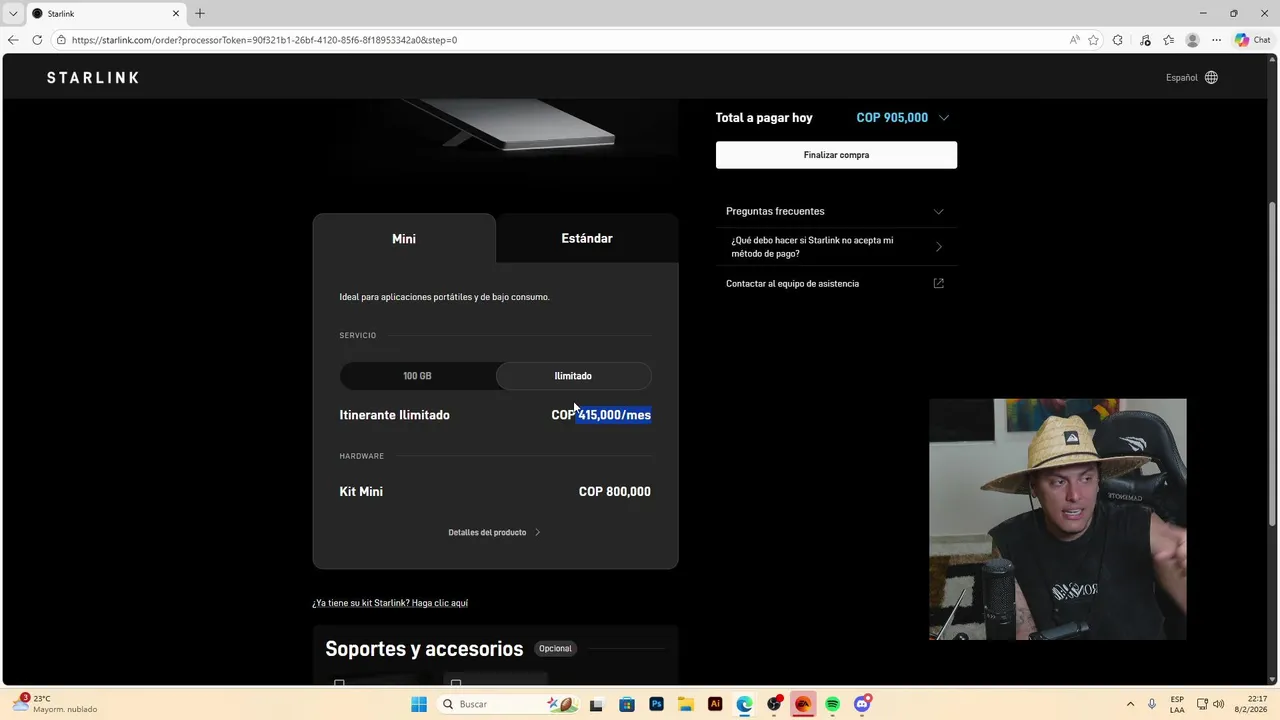This screenshot has width=1280, height=720.
Task: Click the Itinerante Ilimitado label
Action: tap(395, 415)
